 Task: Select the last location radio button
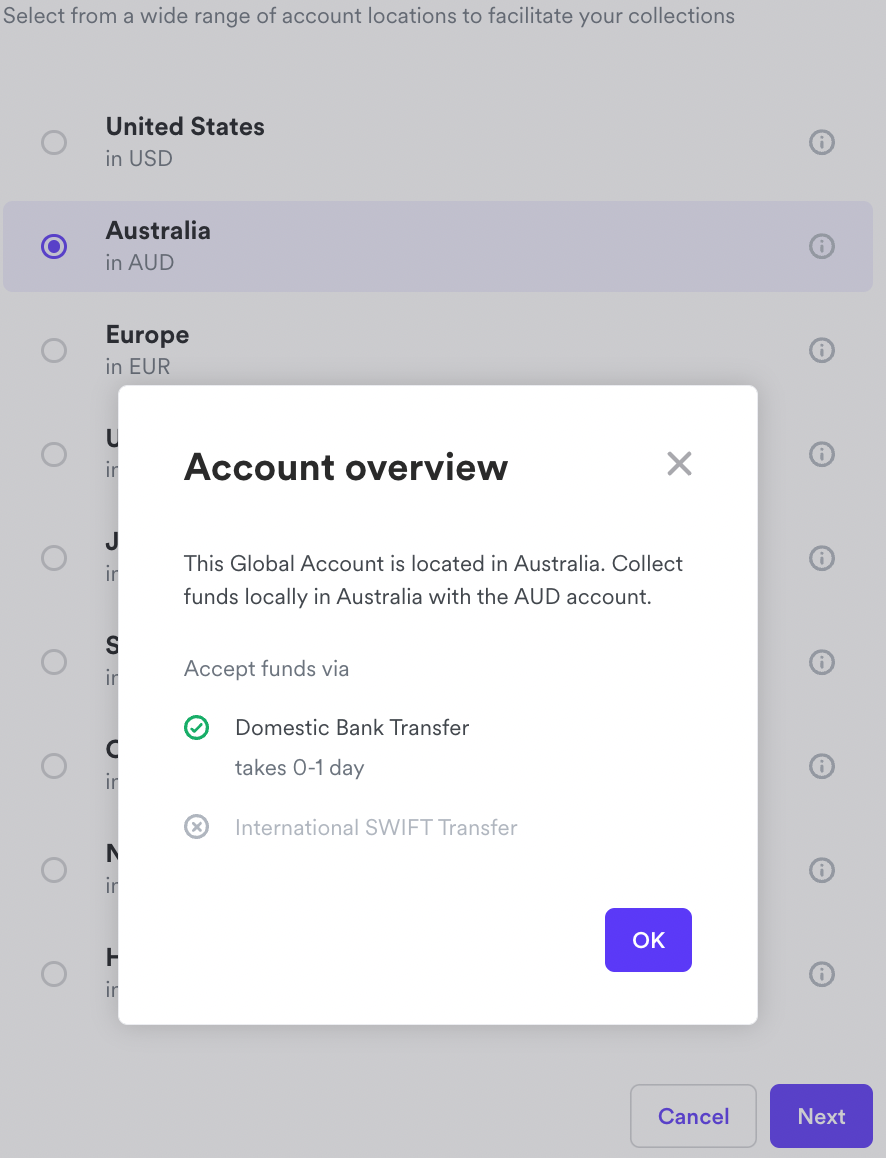pyautogui.click(x=54, y=975)
